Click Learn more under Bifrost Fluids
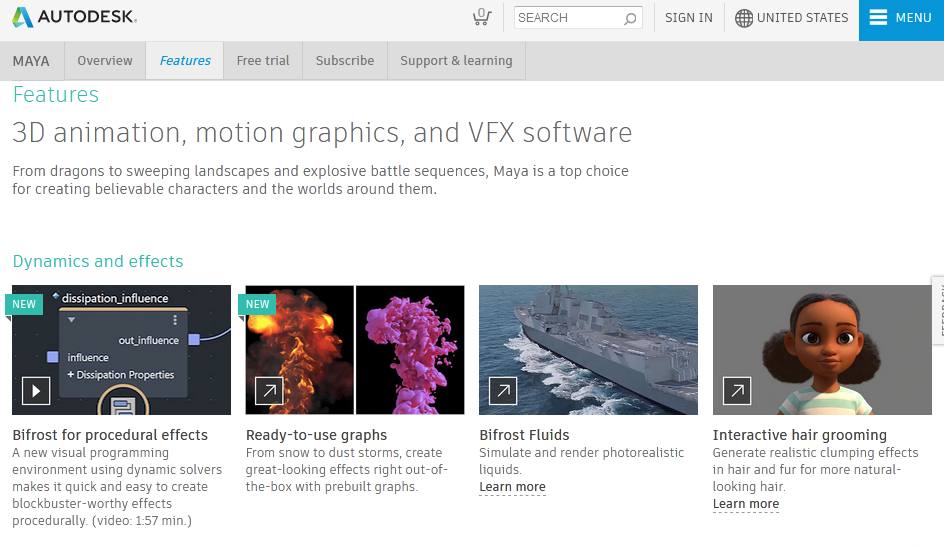The image size is (944, 547). (512, 487)
